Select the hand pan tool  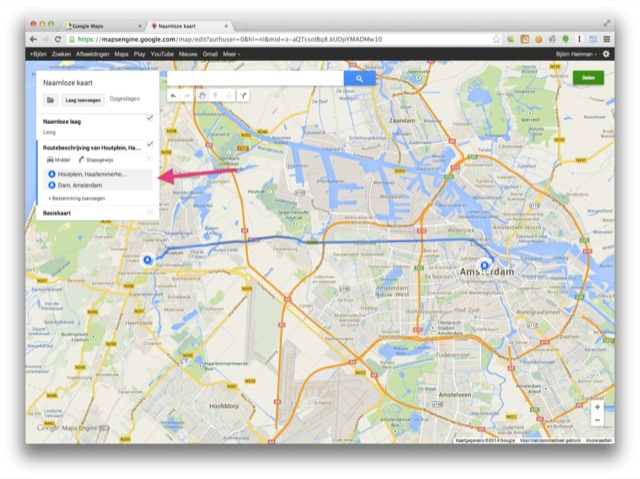(x=202, y=95)
